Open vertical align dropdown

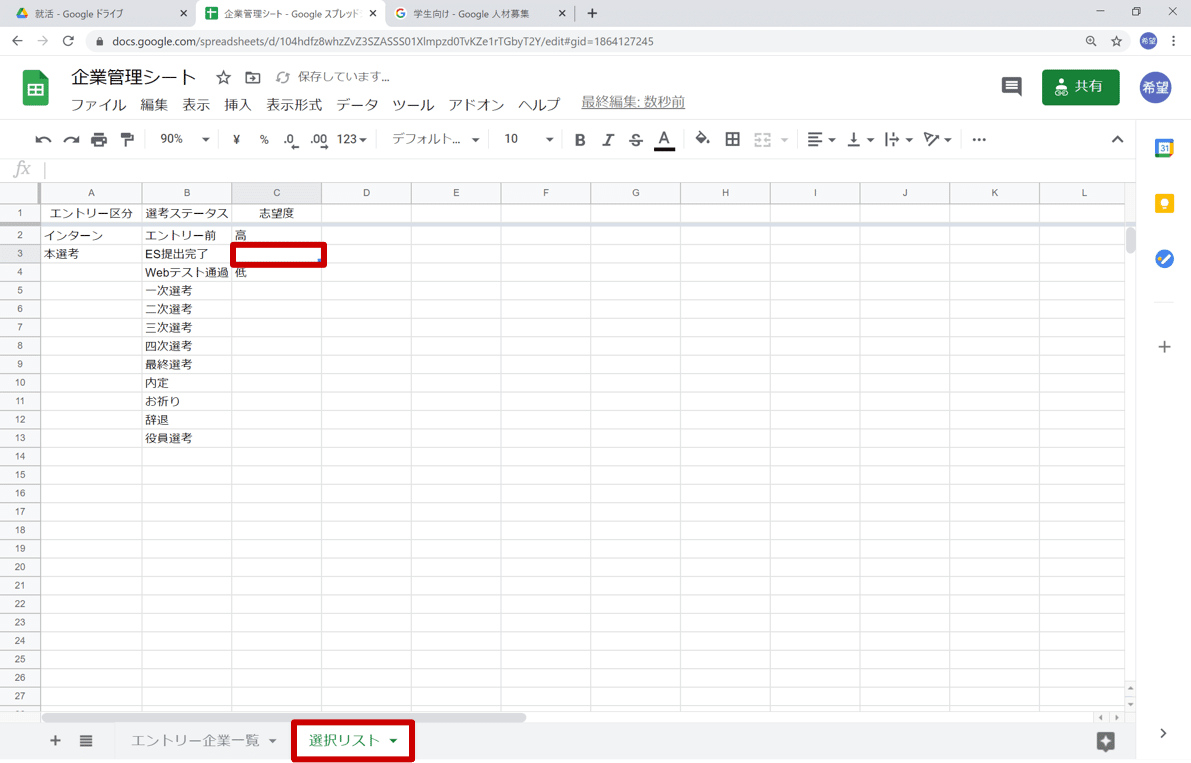coord(860,140)
